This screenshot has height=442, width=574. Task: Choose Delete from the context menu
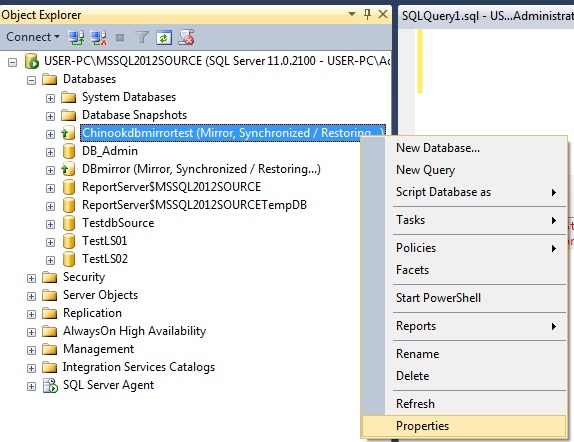463,376
